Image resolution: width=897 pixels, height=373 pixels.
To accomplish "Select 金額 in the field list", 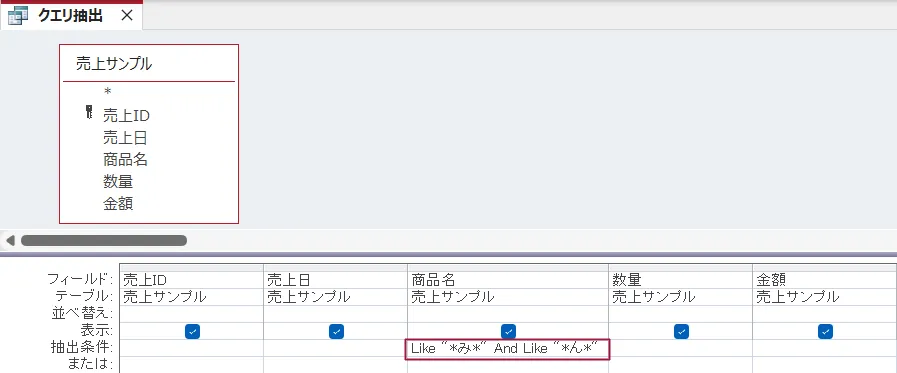I will coord(118,203).
